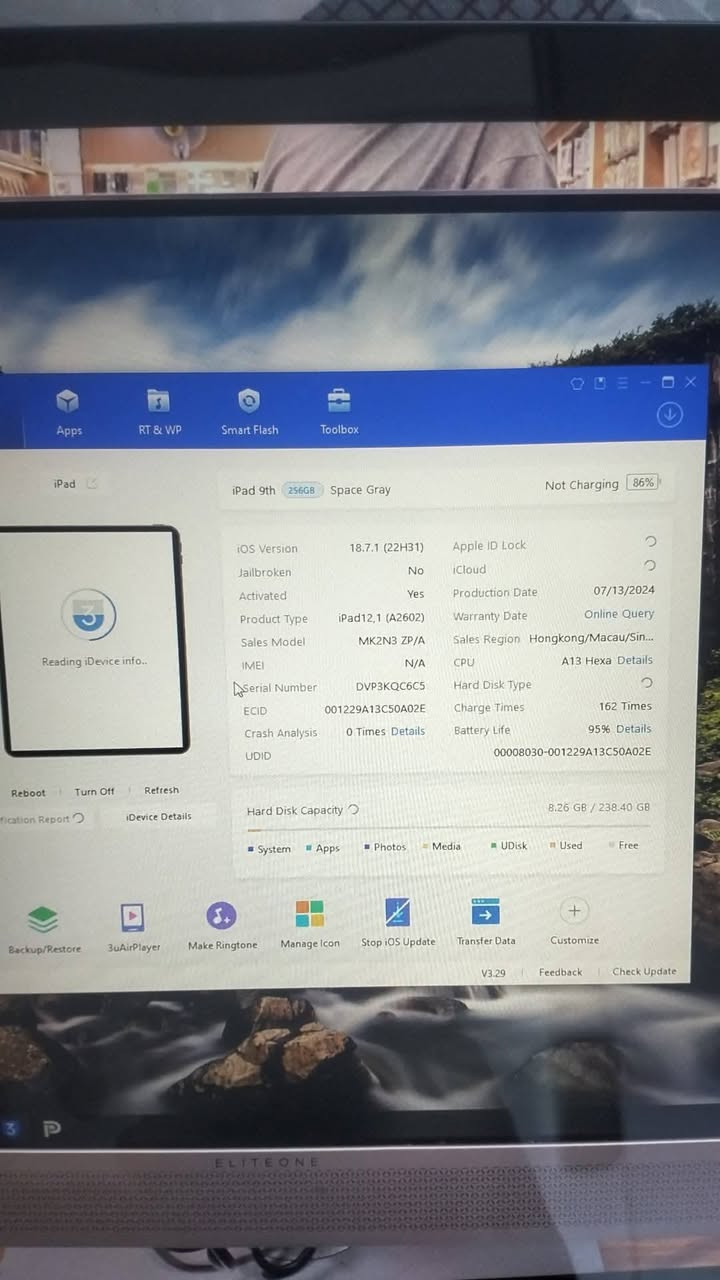Edit the iPad device name
The height and width of the screenshot is (1280, 720).
[92, 484]
